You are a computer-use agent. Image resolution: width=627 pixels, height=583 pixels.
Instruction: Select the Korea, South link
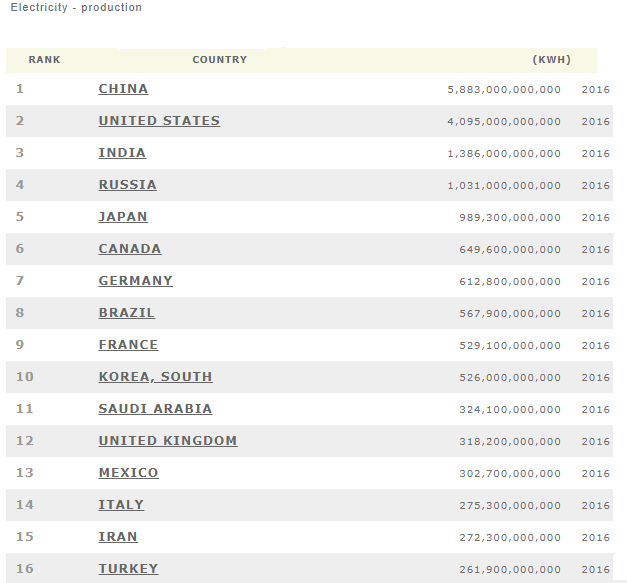(155, 377)
